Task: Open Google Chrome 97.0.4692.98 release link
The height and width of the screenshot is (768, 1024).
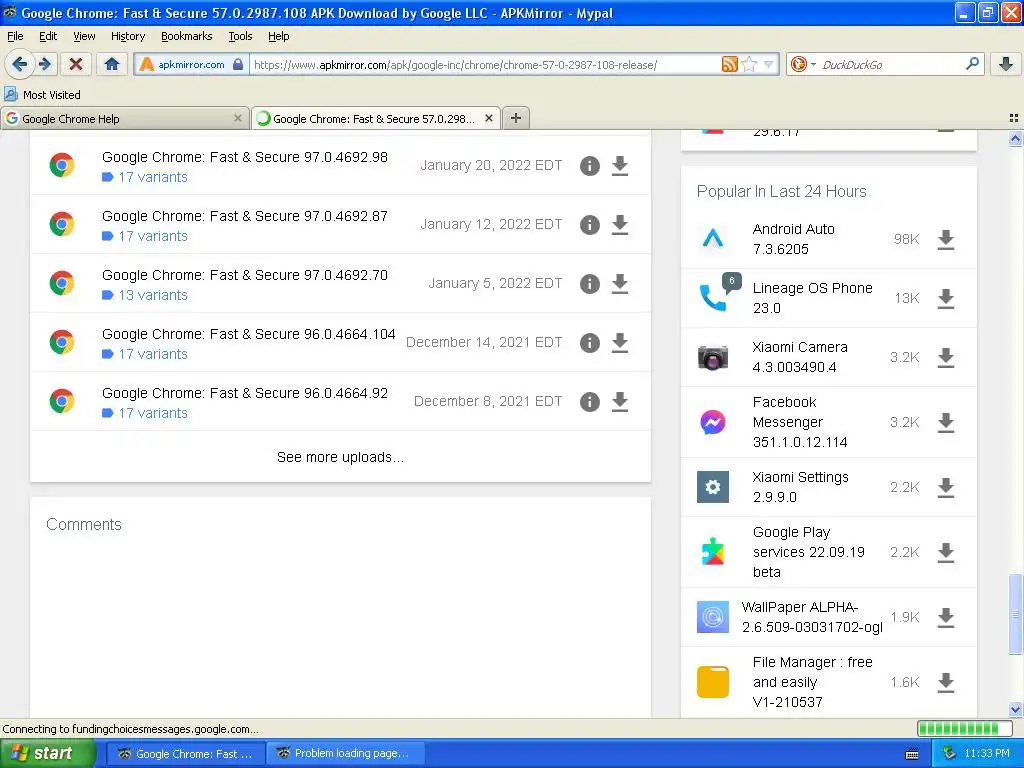Action: (245, 157)
